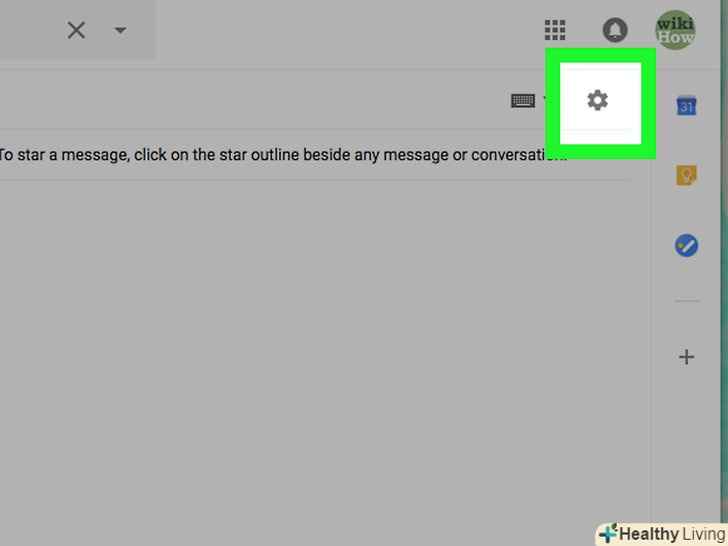Viewport: 728px width, 546px height.
Task: Click the blank header area beside the search box
Action: point(348,30)
